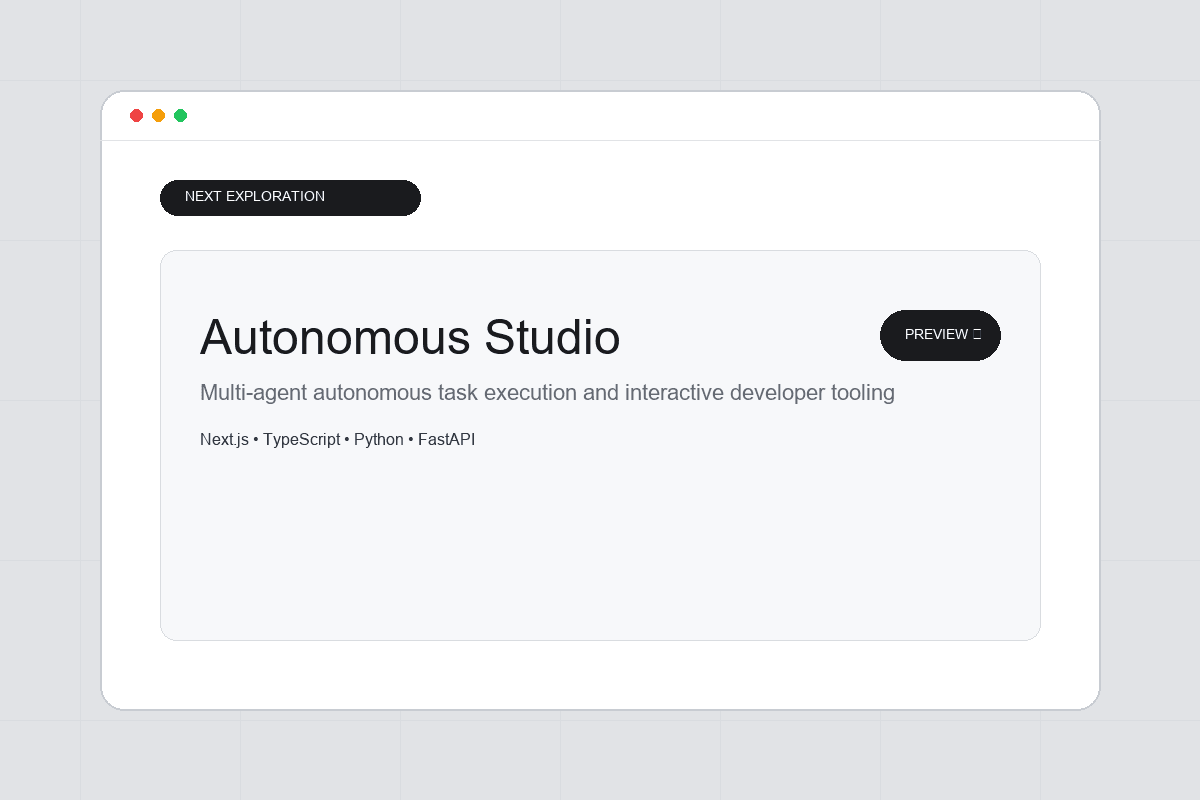This screenshot has height=800, width=1200.
Task: Click the Autonomous Studio heading
Action: pyautogui.click(x=410, y=337)
